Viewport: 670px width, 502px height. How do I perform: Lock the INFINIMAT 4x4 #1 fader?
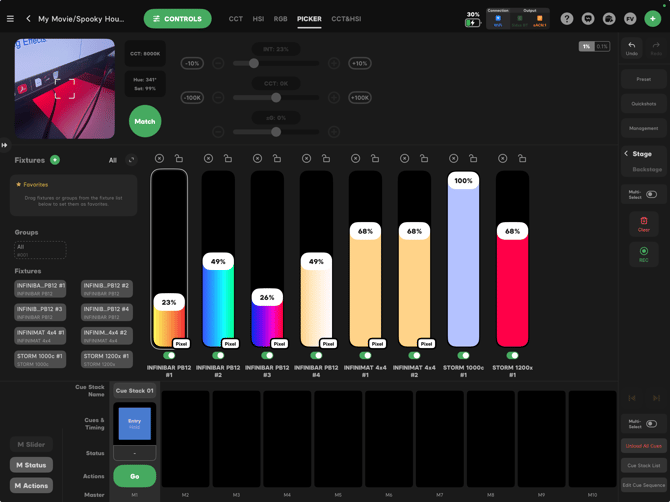pos(375,159)
